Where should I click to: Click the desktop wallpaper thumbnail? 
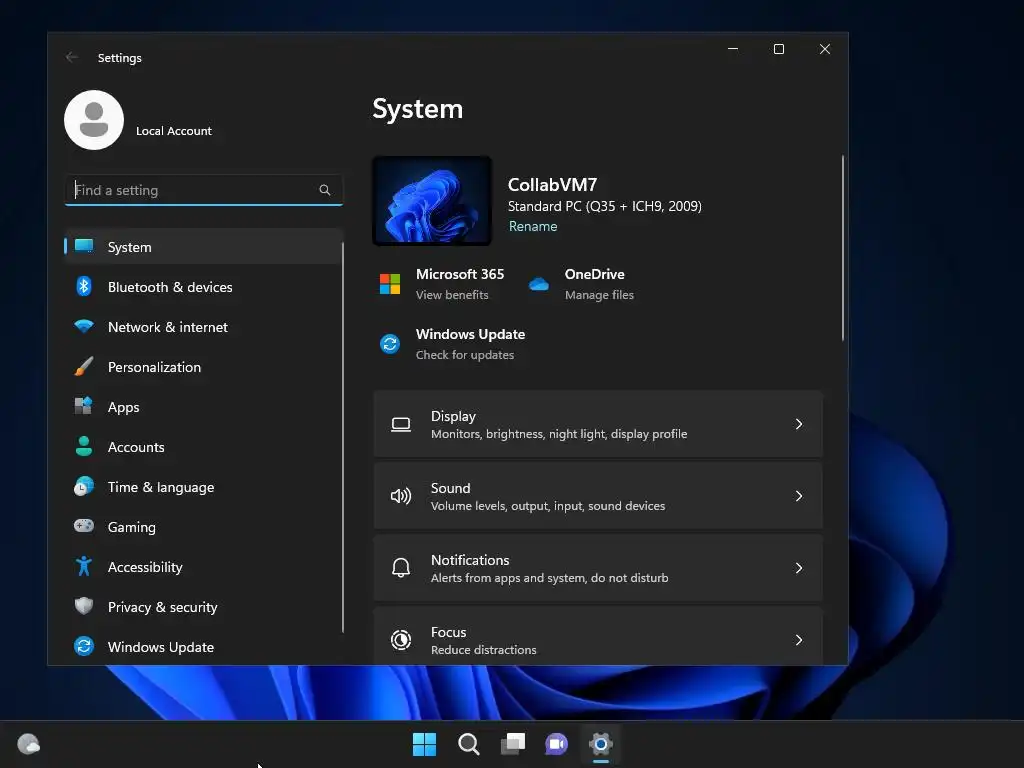click(x=432, y=200)
